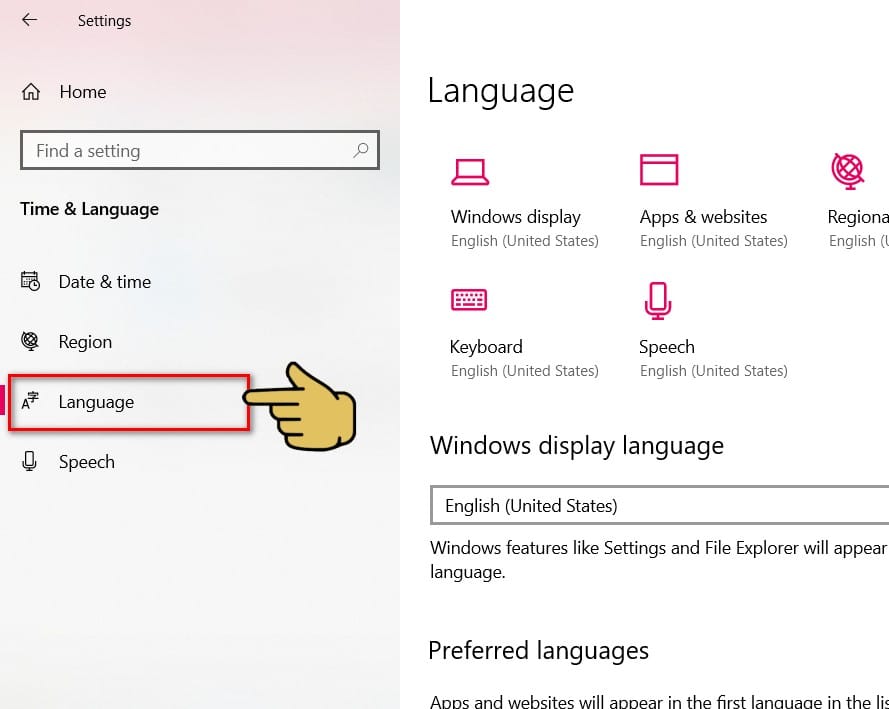Click the magnifier search icon

point(361,150)
